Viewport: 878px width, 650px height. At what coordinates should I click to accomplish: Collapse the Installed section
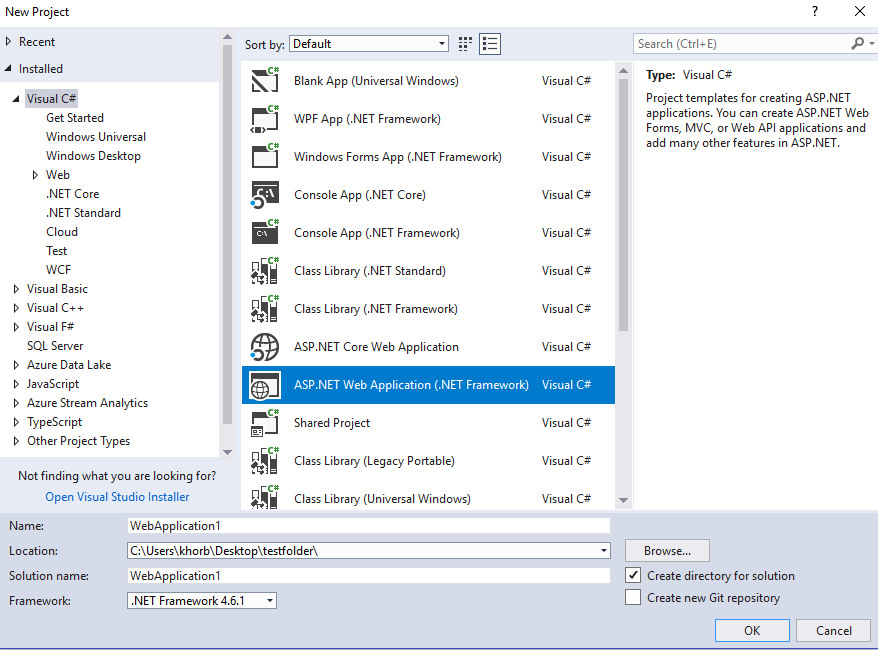coord(8,68)
